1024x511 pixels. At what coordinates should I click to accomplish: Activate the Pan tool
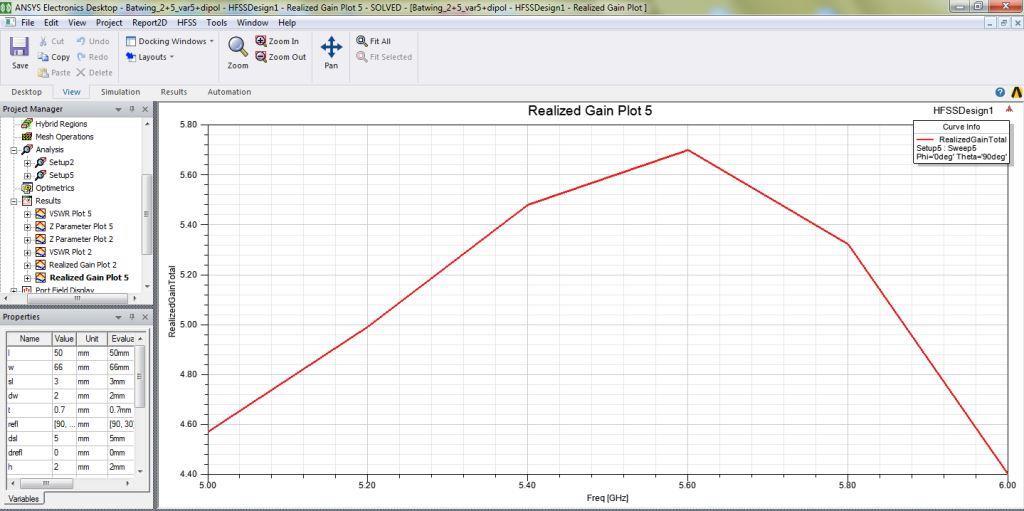[x=331, y=50]
